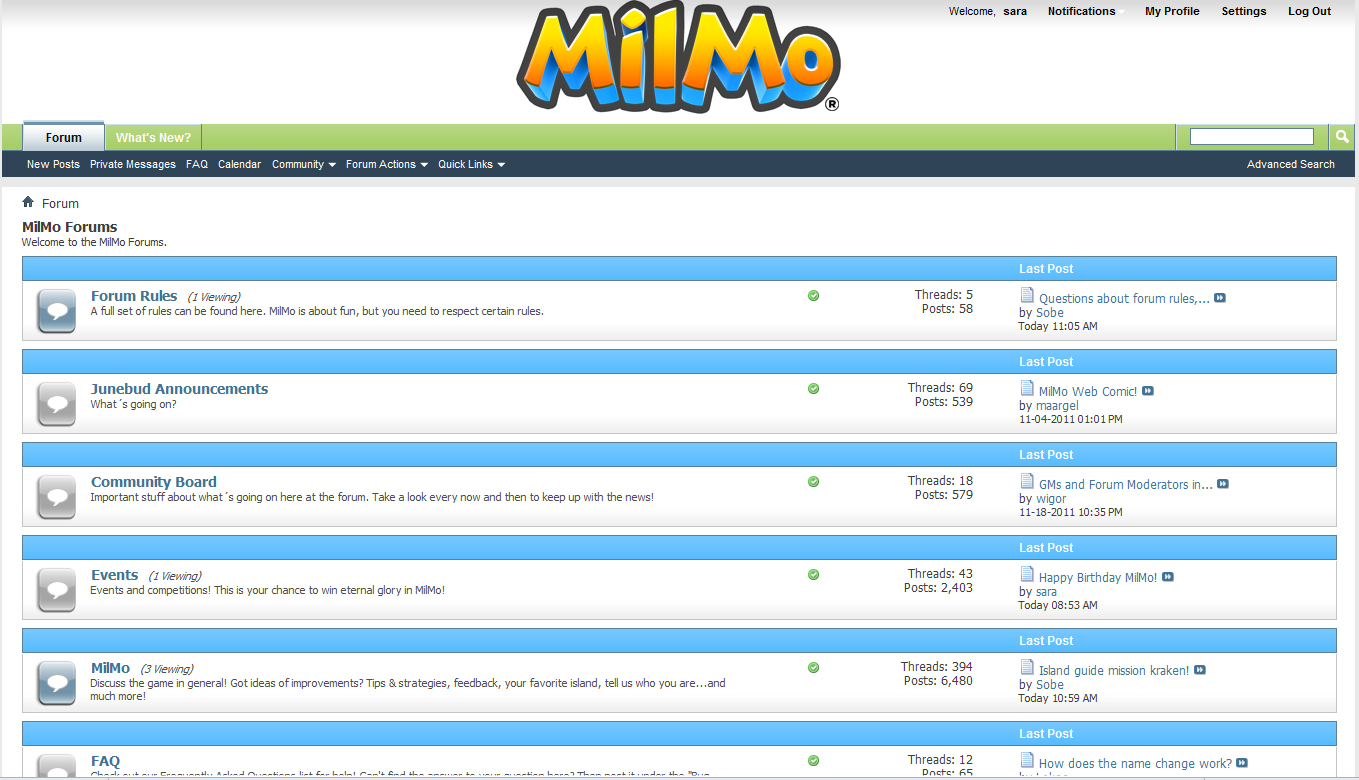
Task: Click inside the search input field
Action: tap(1251, 136)
